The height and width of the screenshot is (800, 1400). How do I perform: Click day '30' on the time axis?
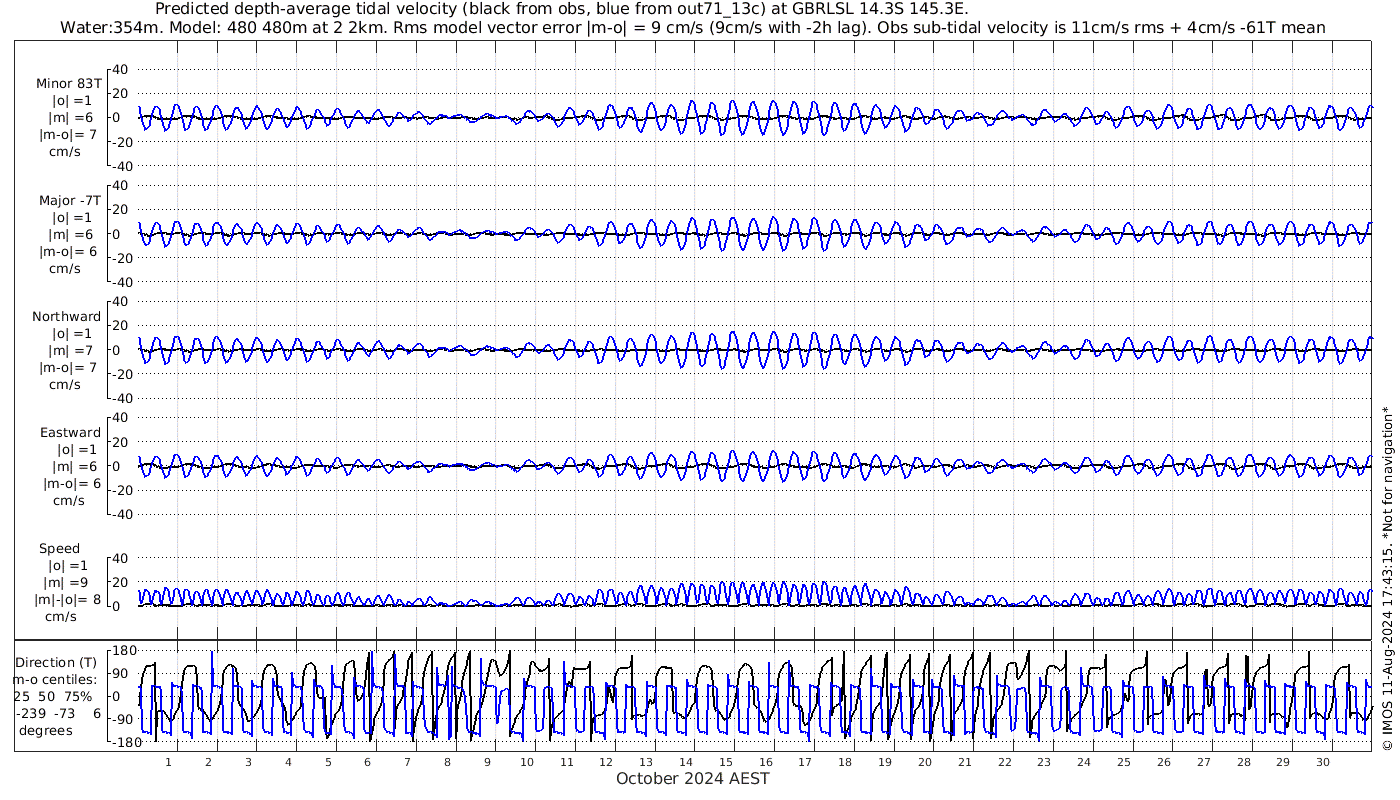pyautogui.click(x=1323, y=762)
